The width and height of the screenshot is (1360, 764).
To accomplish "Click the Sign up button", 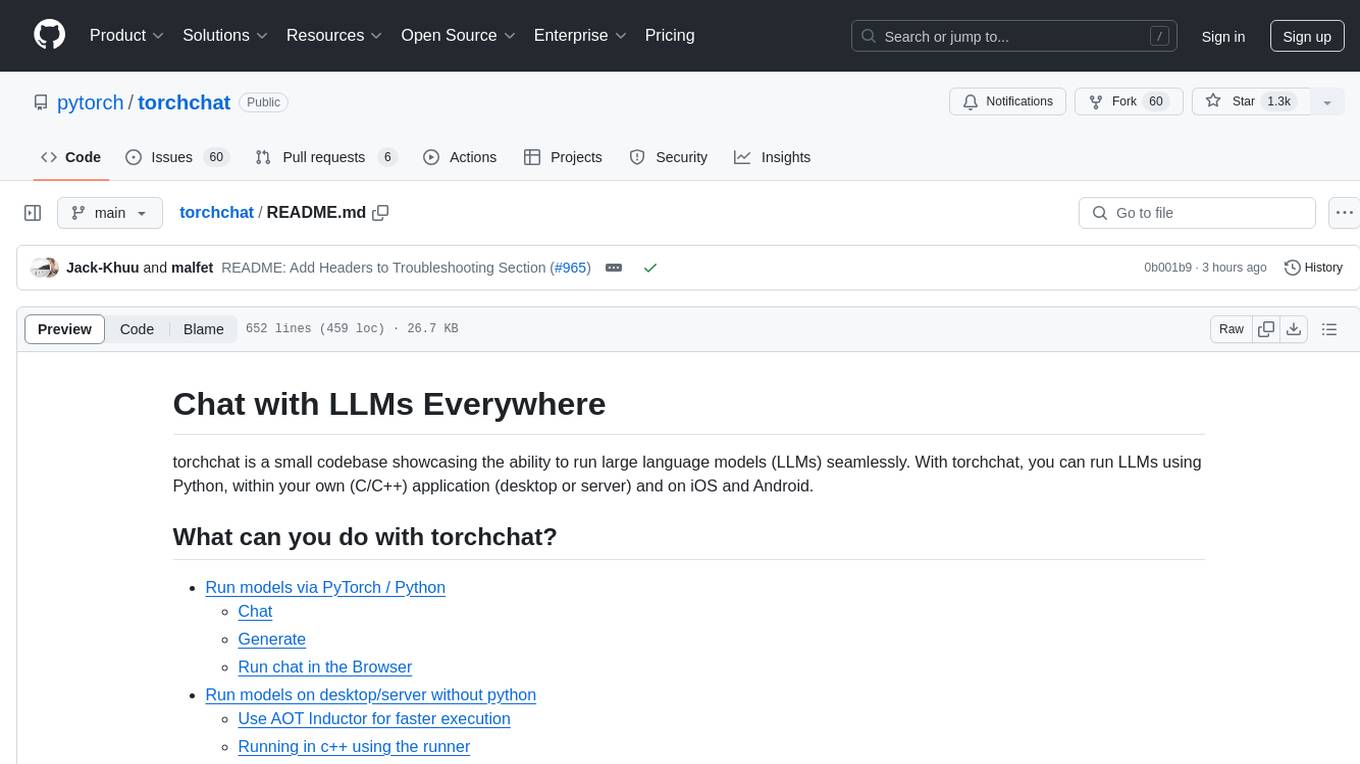I will [1307, 36].
